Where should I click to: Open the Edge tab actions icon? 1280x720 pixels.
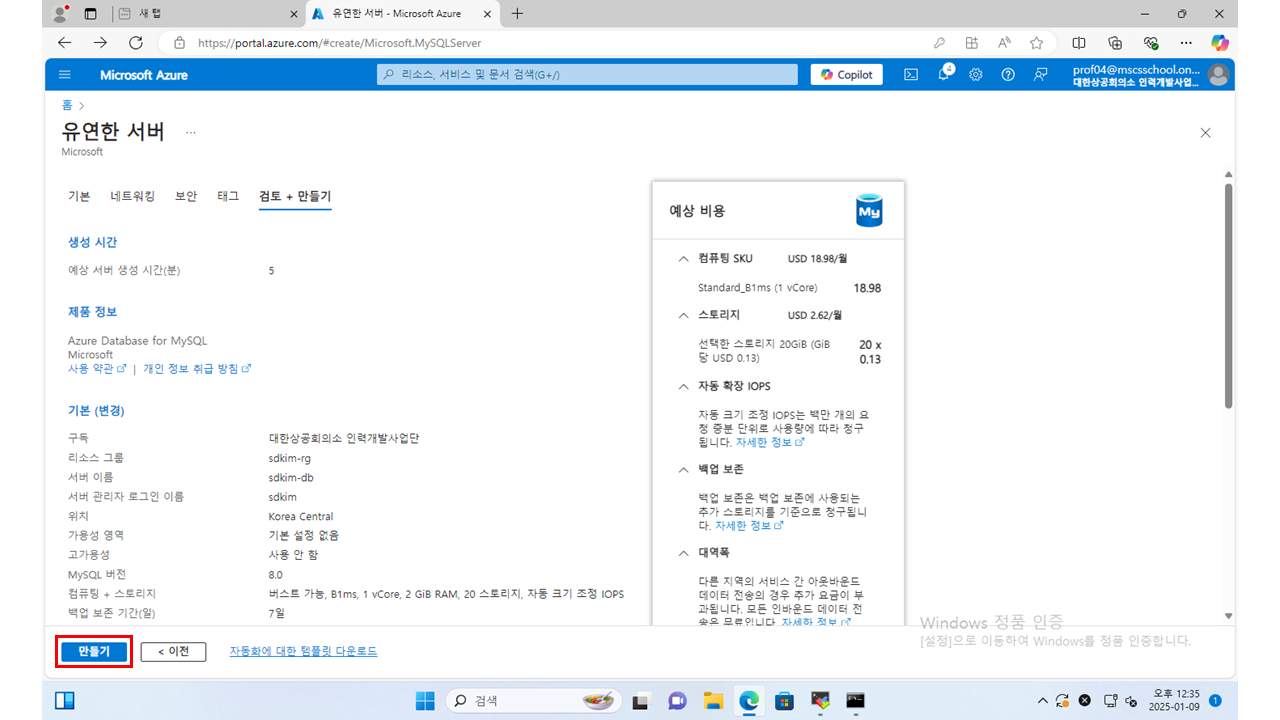[91, 14]
